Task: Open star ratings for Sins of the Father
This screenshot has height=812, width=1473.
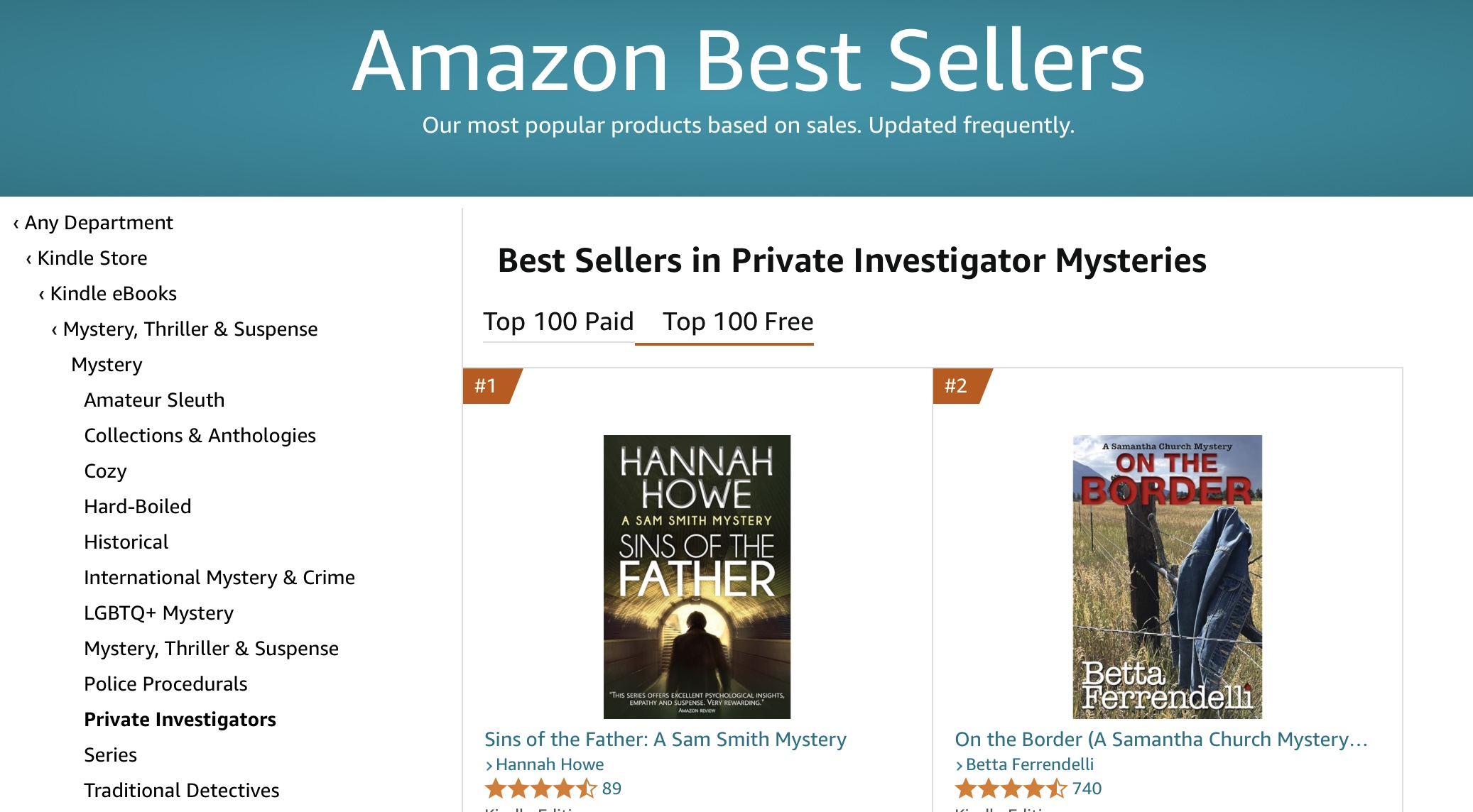Action: point(541,789)
